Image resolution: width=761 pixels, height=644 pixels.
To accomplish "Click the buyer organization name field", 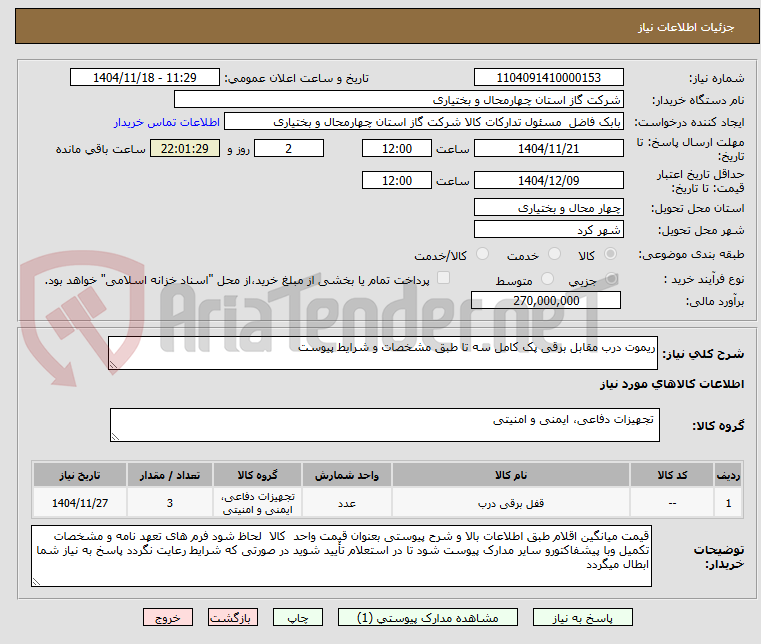I will coord(398,99).
